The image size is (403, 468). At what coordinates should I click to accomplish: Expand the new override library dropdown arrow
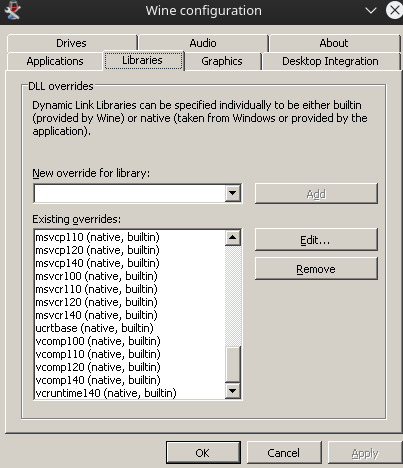(233, 193)
